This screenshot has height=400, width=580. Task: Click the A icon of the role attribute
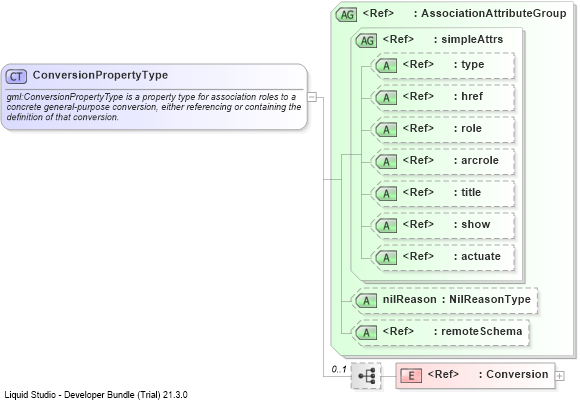pyautogui.click(x=386, y=130)
